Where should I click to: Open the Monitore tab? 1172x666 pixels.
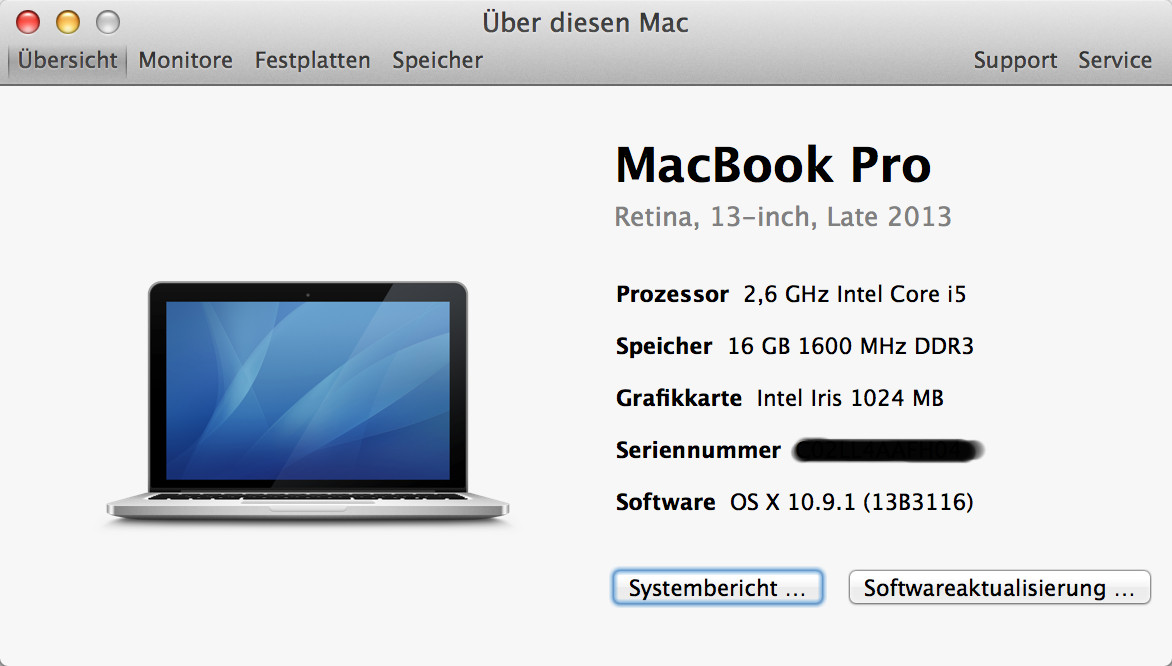click(x=185, y=60)
